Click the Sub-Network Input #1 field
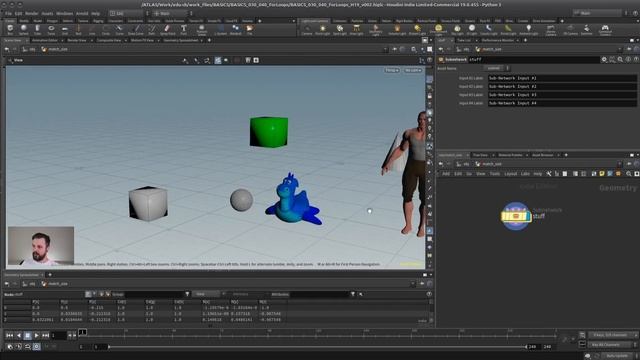This screenshot has height=360, width=640. [x=562, y=78]
